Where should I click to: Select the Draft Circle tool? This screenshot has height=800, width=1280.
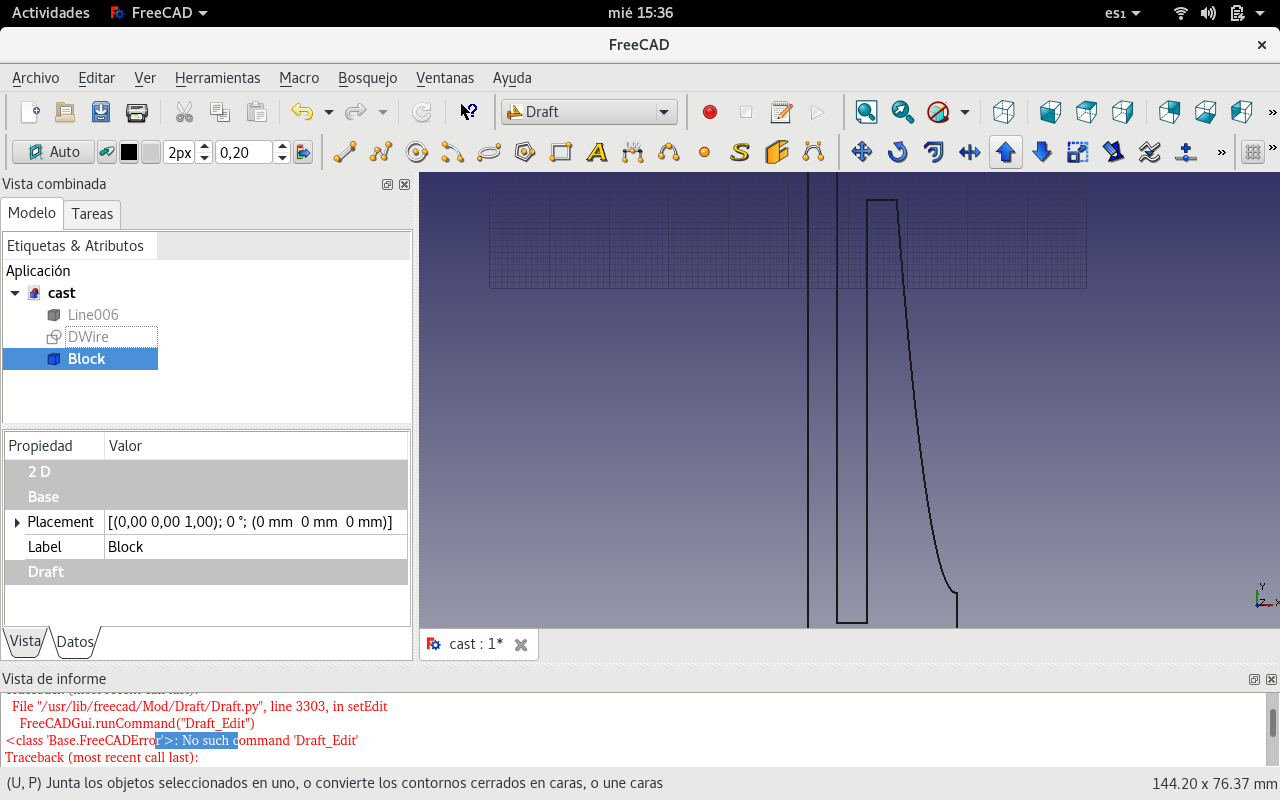pos(417,152)
